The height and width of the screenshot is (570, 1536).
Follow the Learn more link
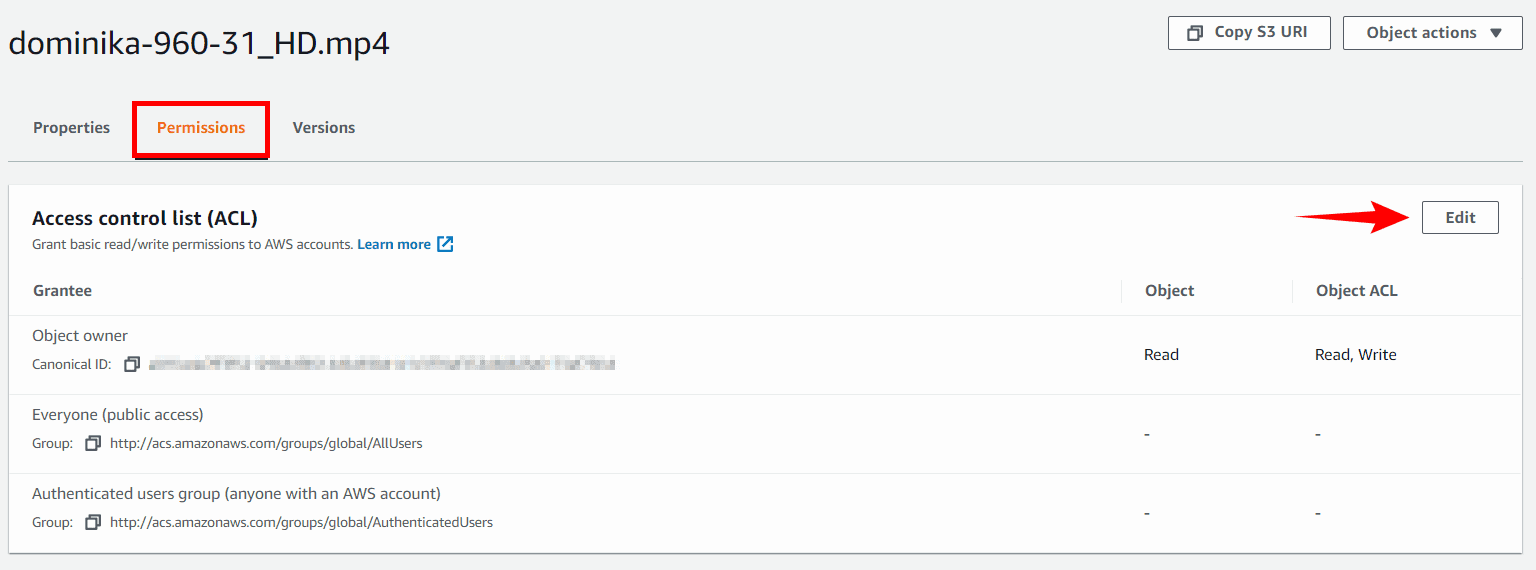coord(394,244)
